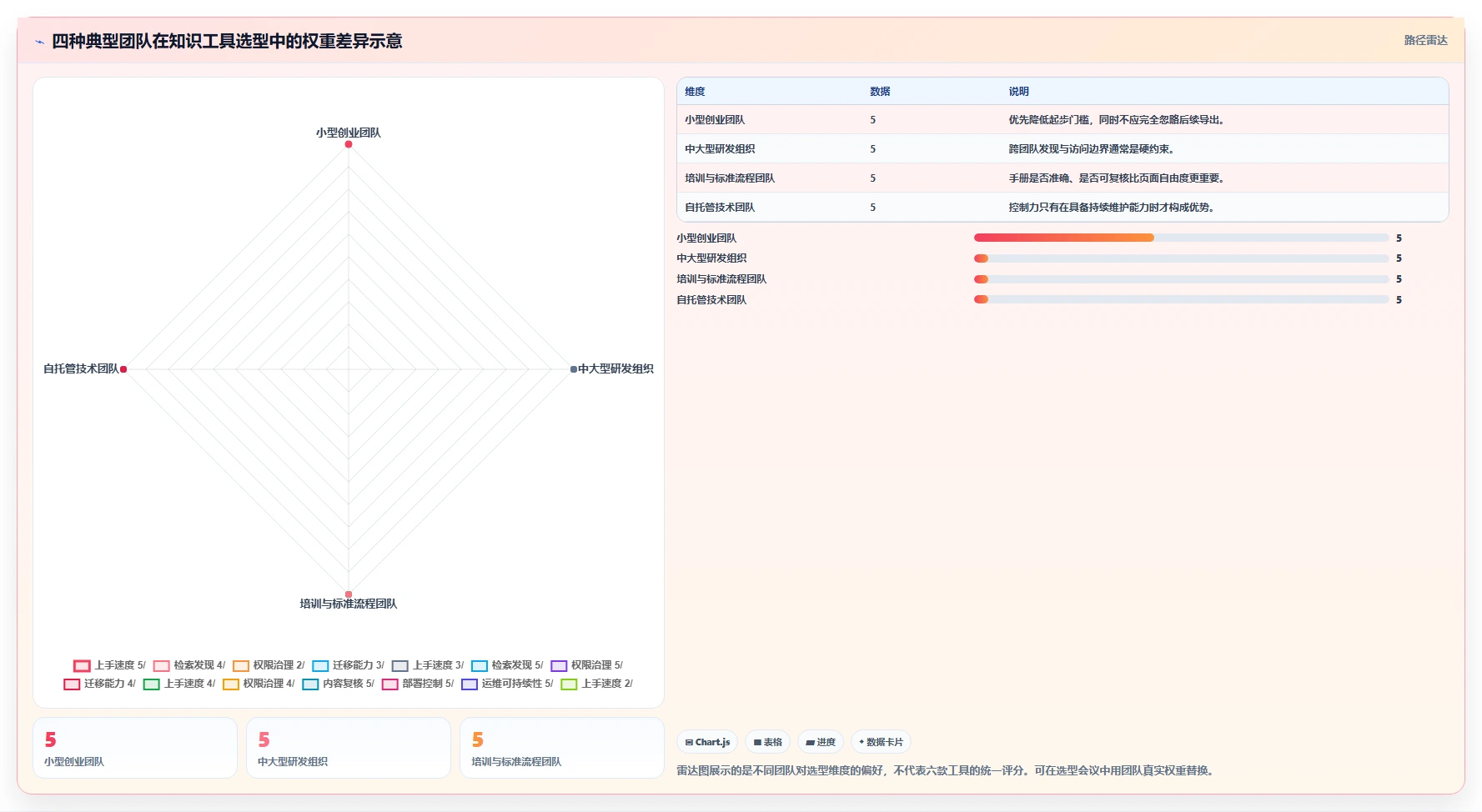This screenshot has width=1482, height=812.
Task: Toggle legend item 权限治理 5/
Action: (586, 665)
